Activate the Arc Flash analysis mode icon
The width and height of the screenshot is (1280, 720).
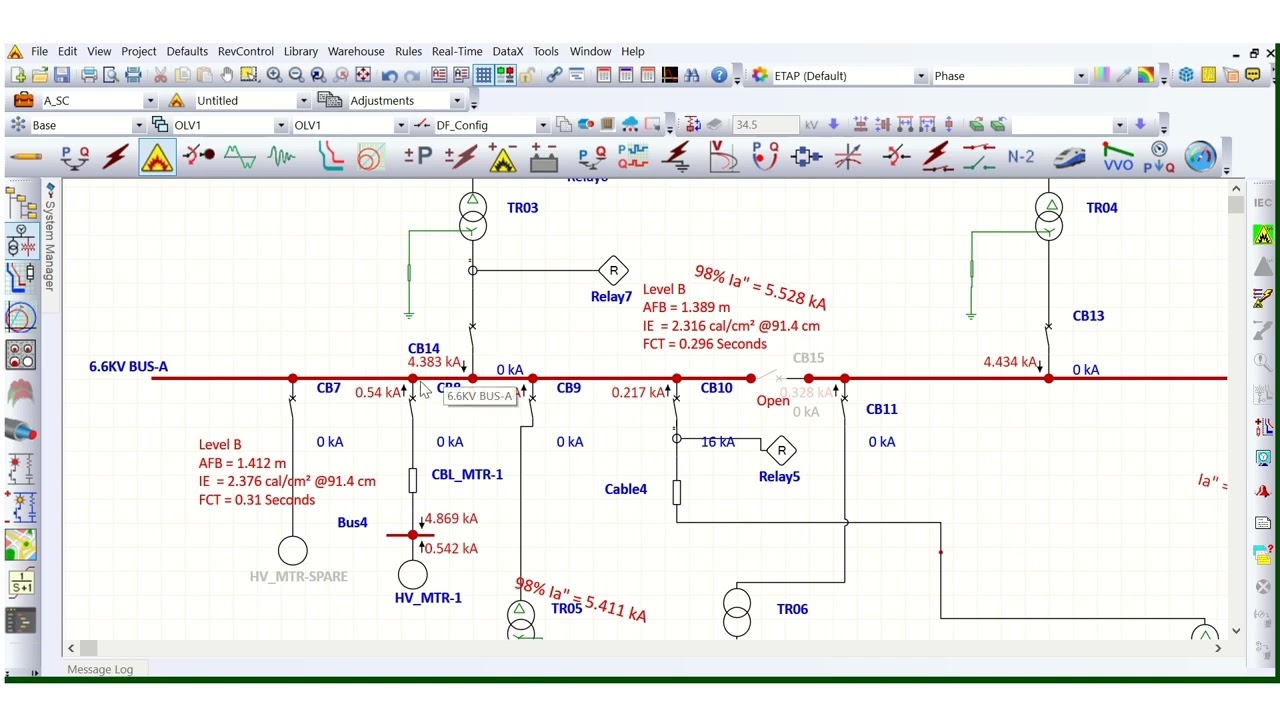click(x=157, y=157)
